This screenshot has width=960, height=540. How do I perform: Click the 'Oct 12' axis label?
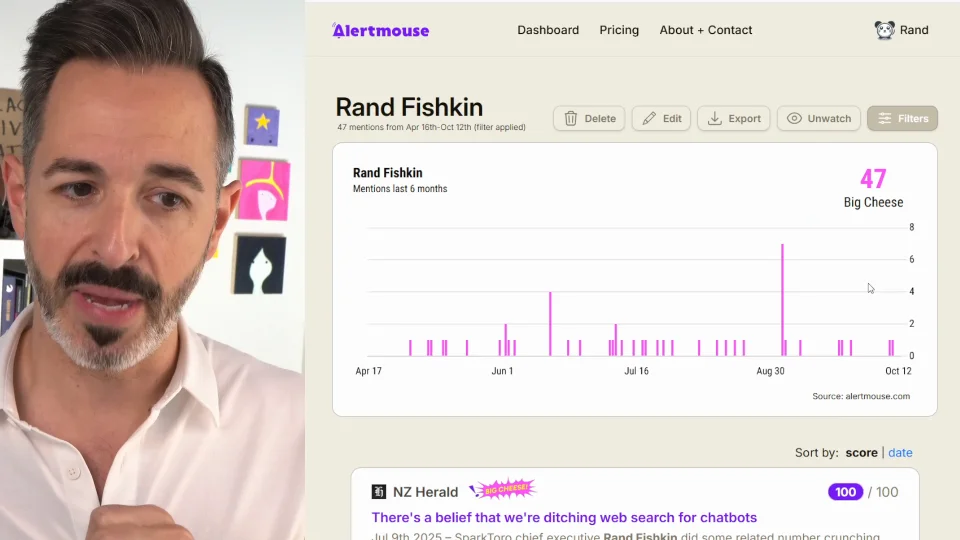click(x=898, y=371)
